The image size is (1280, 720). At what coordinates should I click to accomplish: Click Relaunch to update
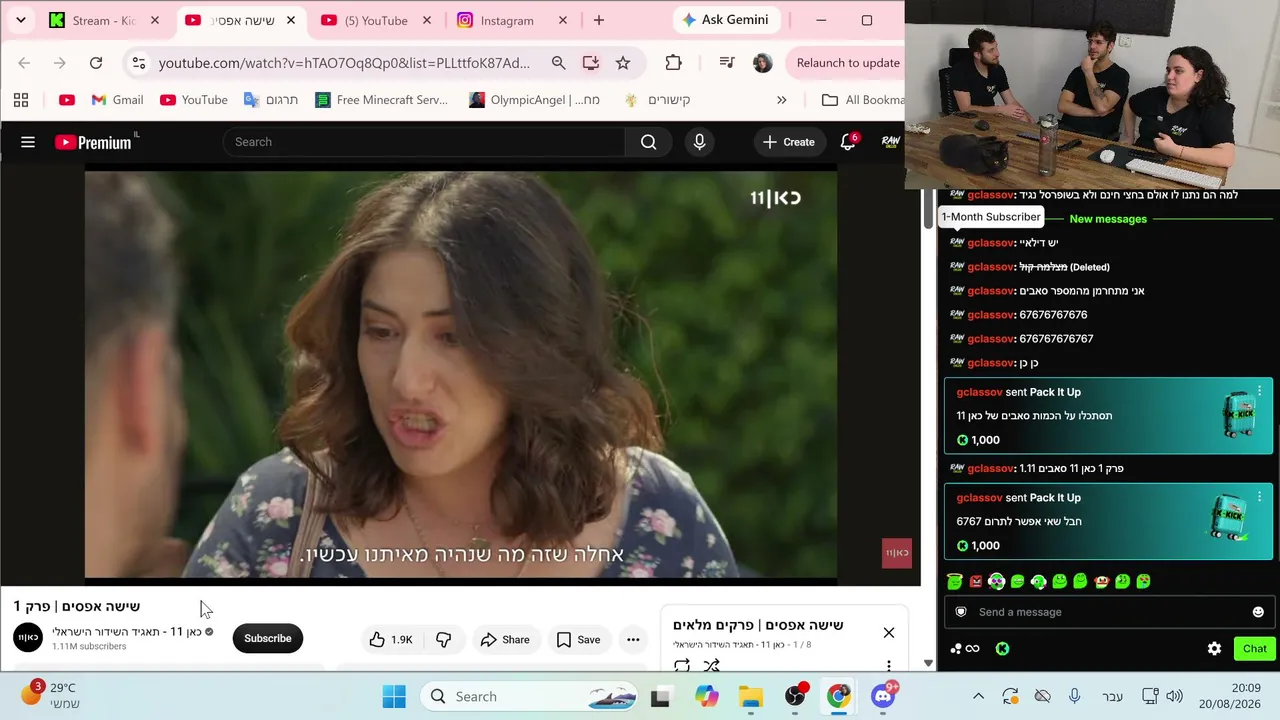(846, 63)
